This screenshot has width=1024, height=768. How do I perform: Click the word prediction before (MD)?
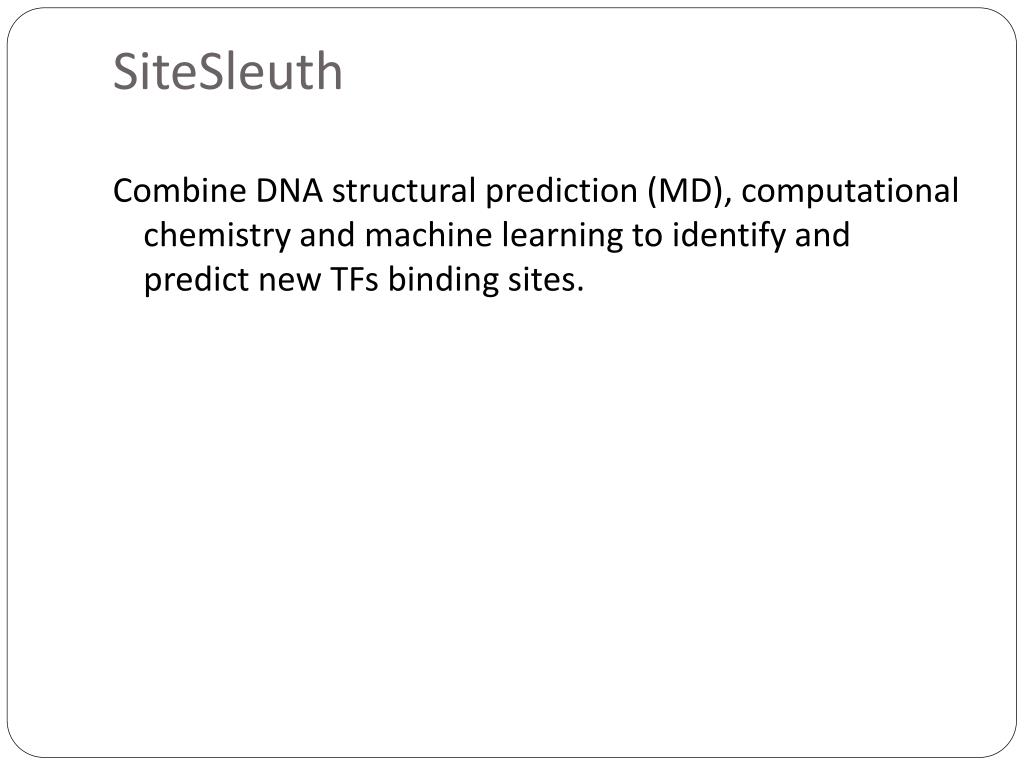pos(561,192)
